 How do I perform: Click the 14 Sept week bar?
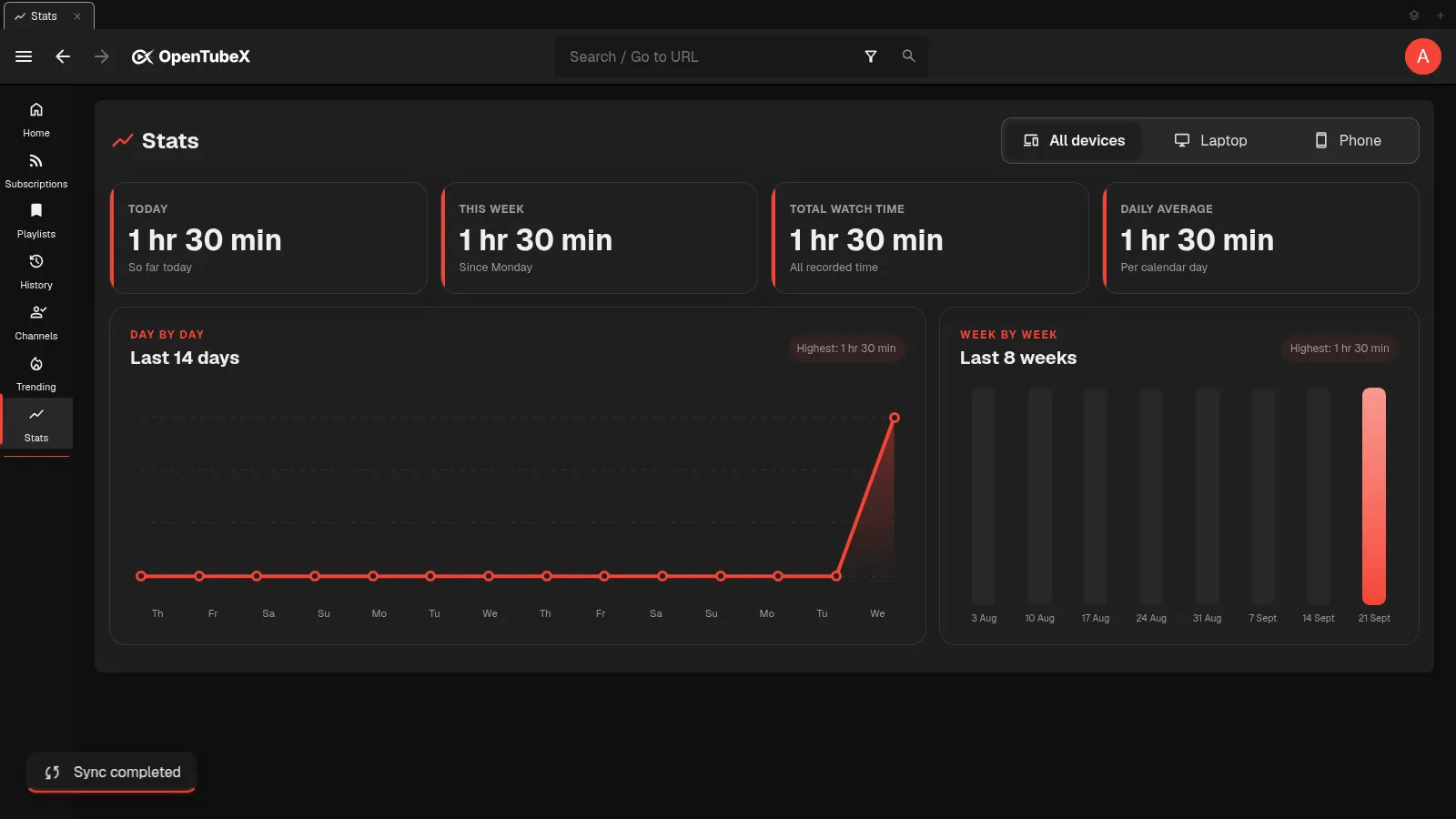click(x=1318, y=496)
